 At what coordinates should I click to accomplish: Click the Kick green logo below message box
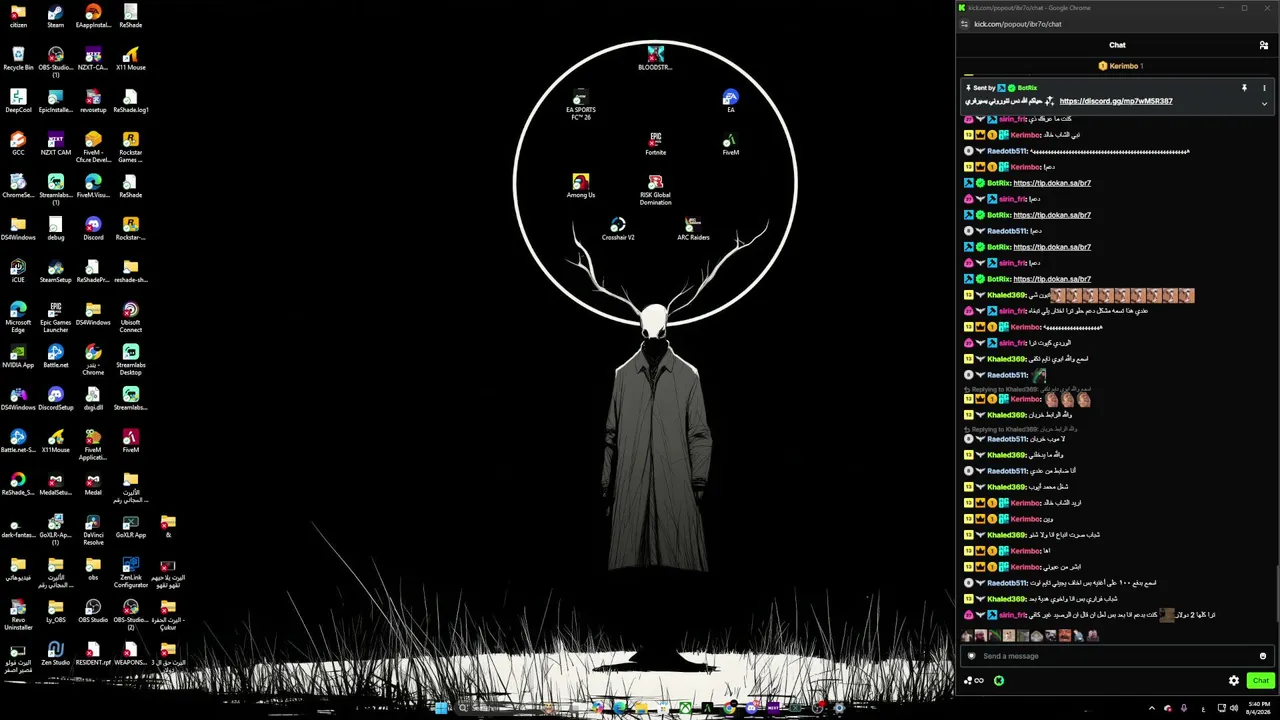[998, 680]
